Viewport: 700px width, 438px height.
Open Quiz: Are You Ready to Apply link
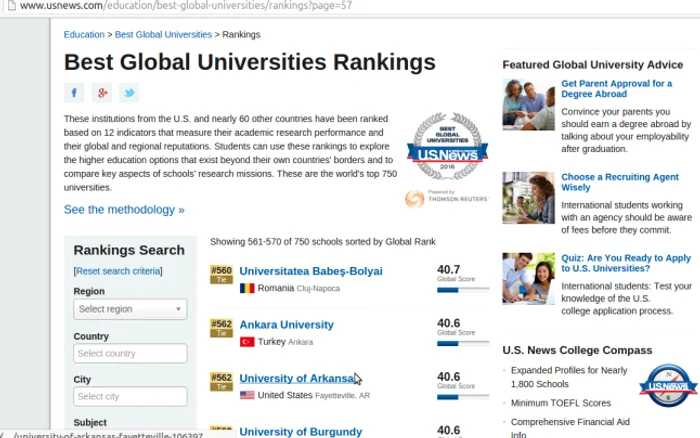point(626,263)
